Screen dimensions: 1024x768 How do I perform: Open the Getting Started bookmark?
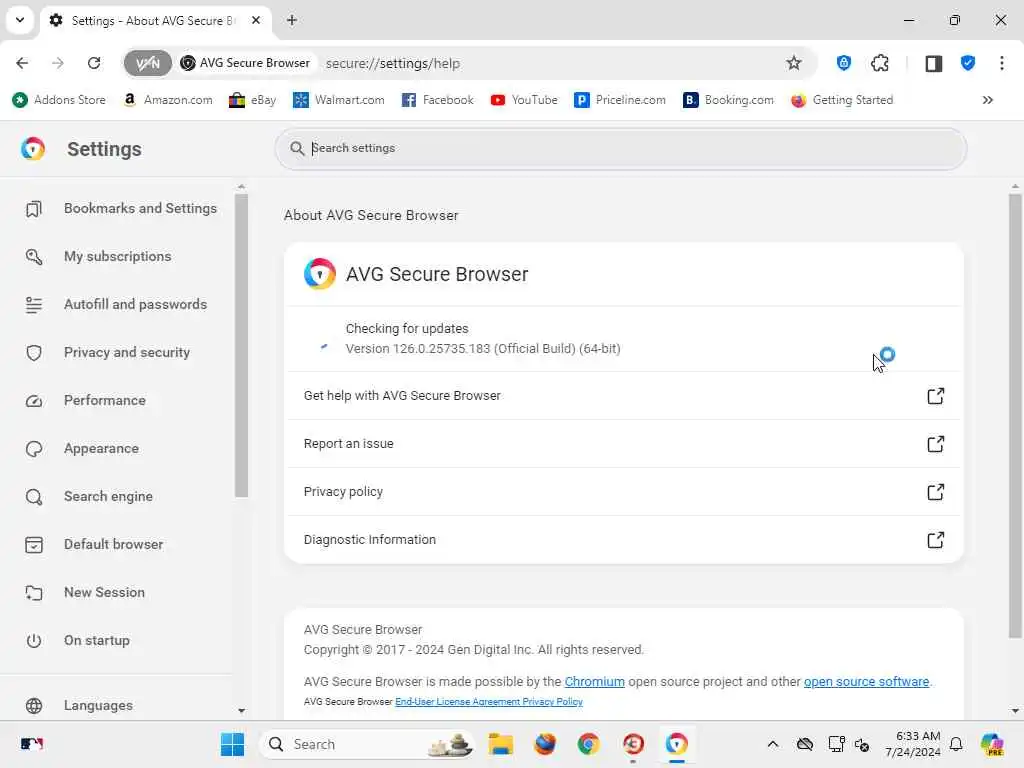tap(842, 100)
